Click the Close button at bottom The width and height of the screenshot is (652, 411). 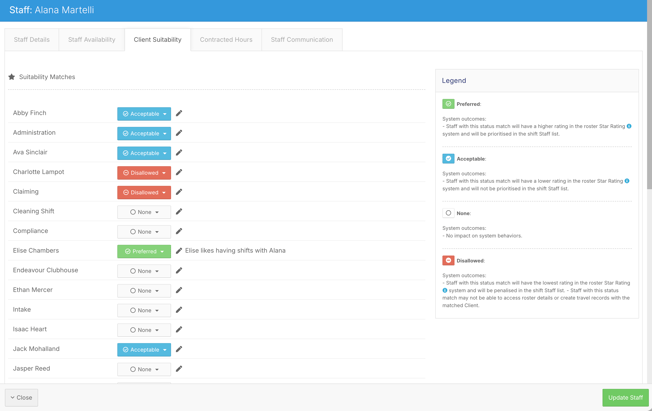coord(21,398)
